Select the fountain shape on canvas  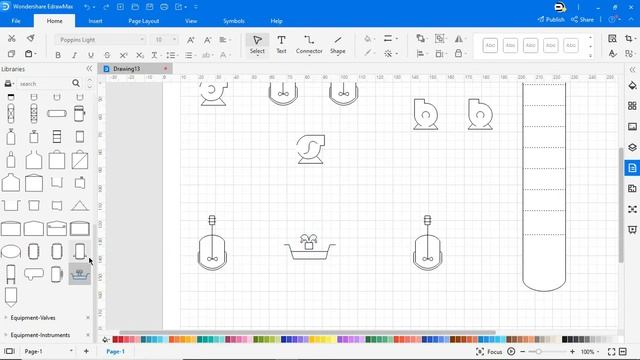tap(310, 247)
